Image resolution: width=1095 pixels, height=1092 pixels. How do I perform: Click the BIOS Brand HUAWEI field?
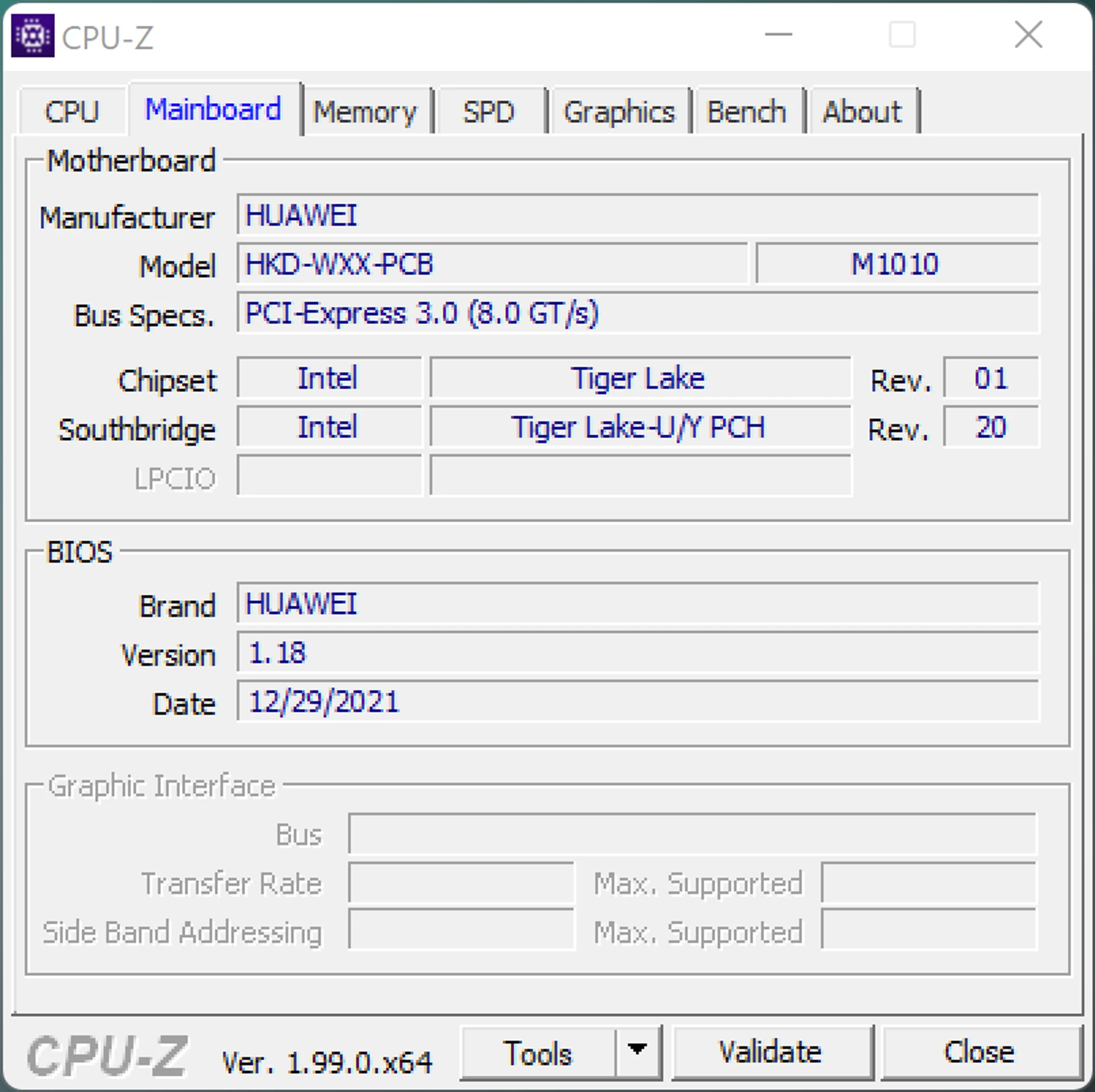638,603
